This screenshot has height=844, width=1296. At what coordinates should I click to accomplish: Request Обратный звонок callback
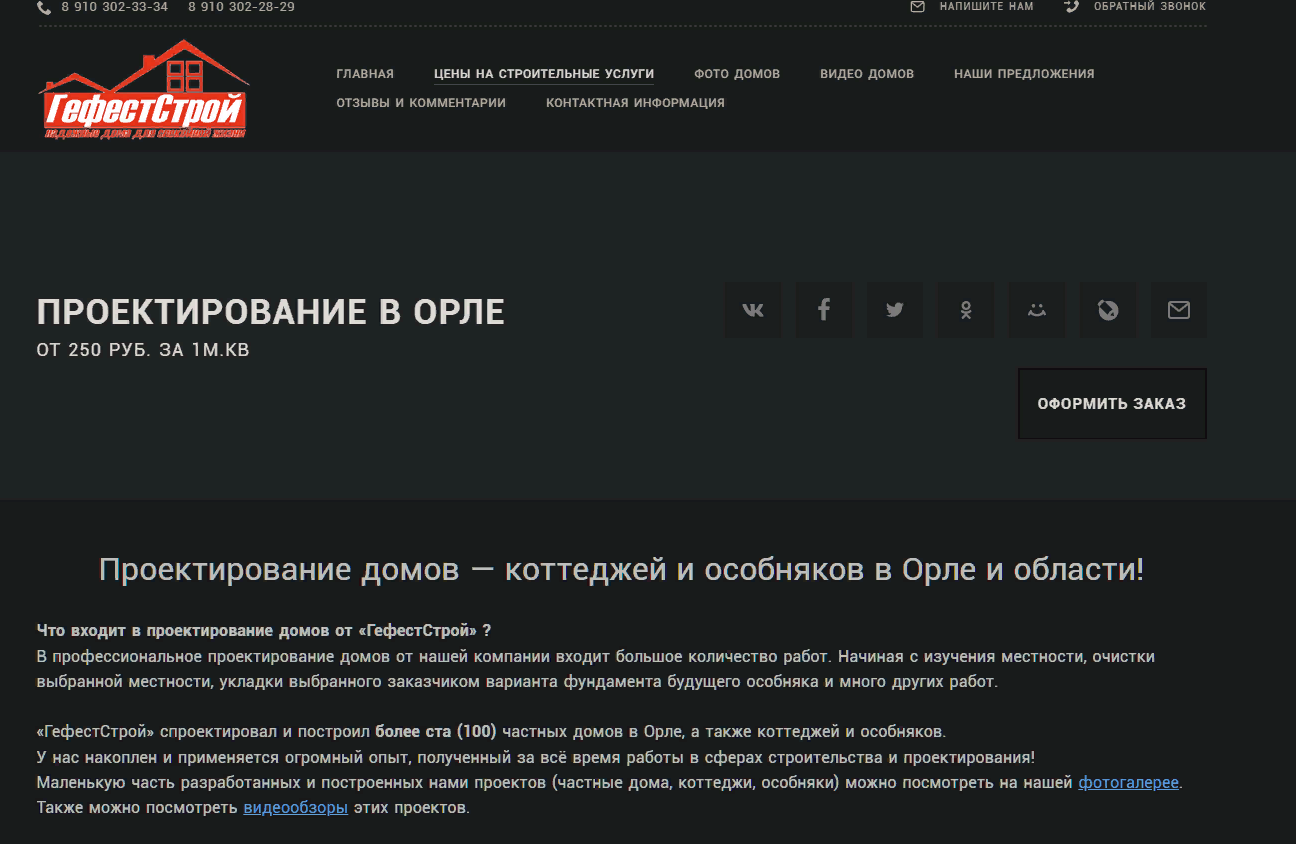tap(1148, 7)
